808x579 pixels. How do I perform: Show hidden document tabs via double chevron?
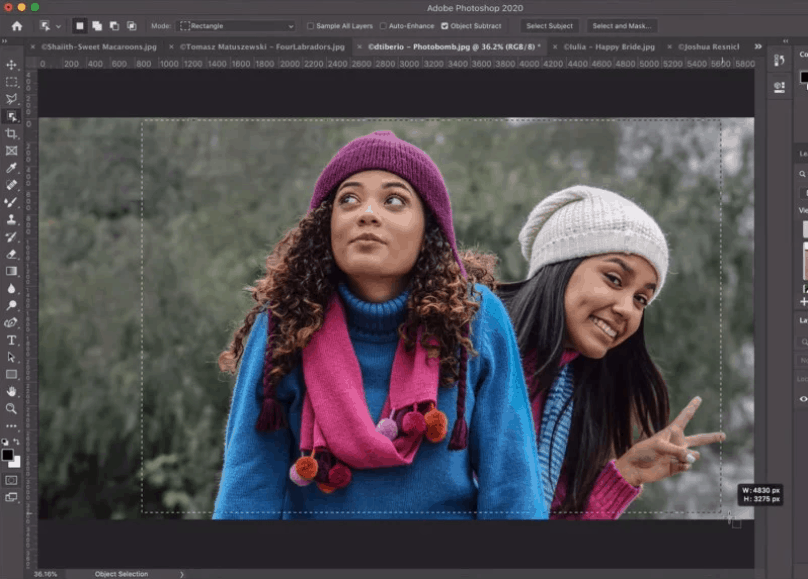click(757, 46)
